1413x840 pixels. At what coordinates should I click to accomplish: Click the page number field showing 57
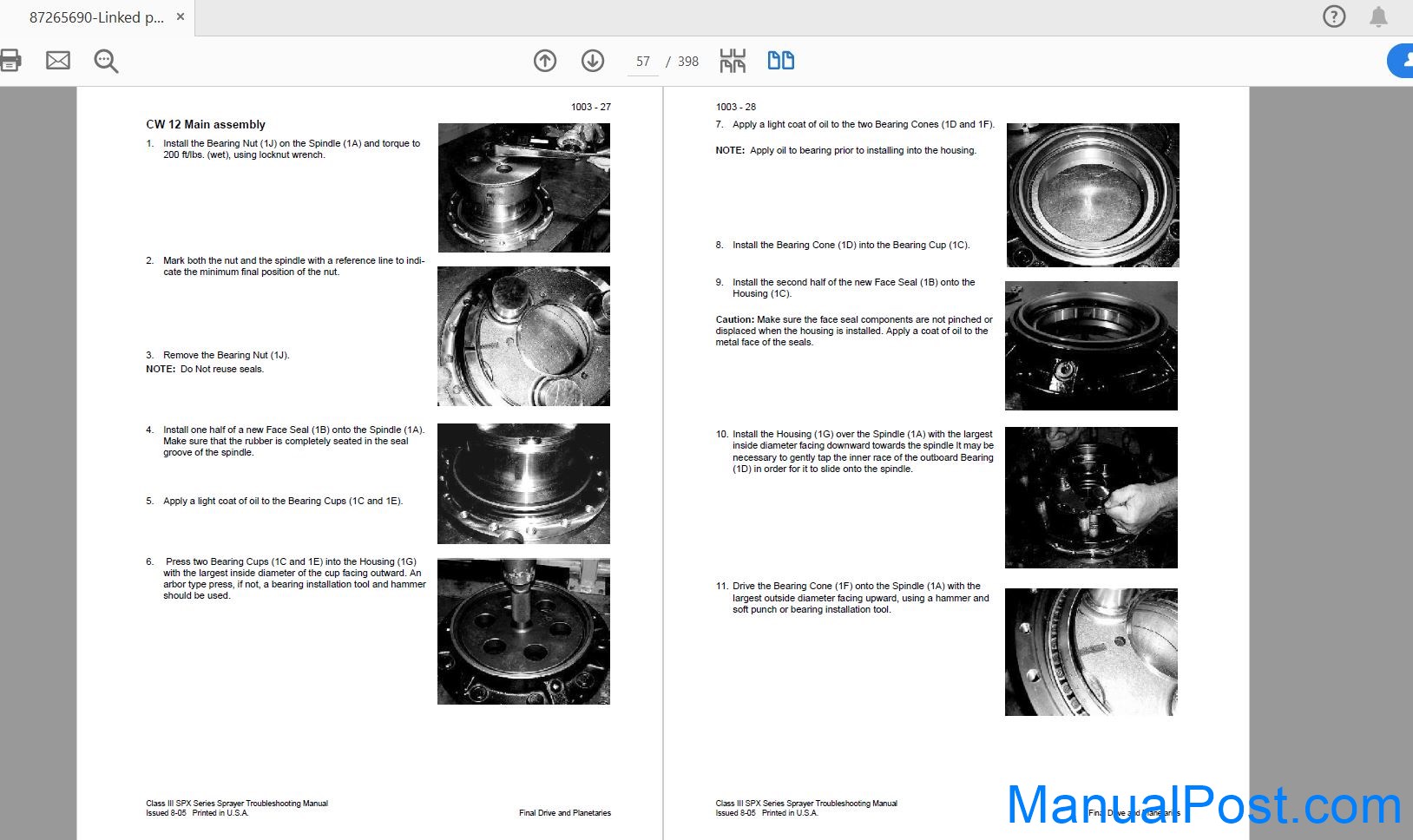(x=643, y=62)
